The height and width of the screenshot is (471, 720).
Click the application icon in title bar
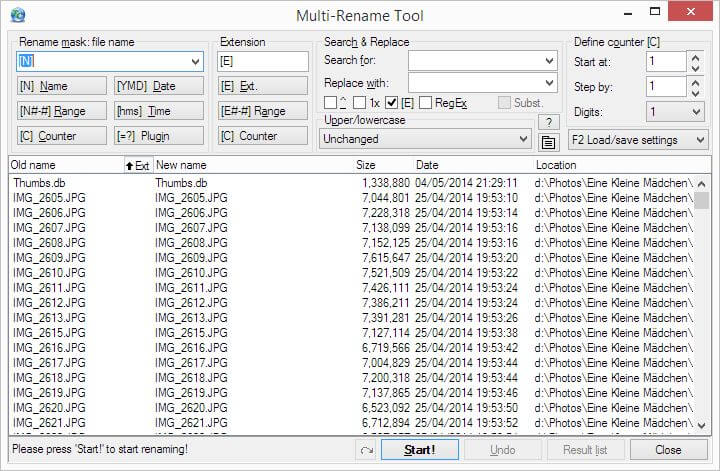pos(18,15)
